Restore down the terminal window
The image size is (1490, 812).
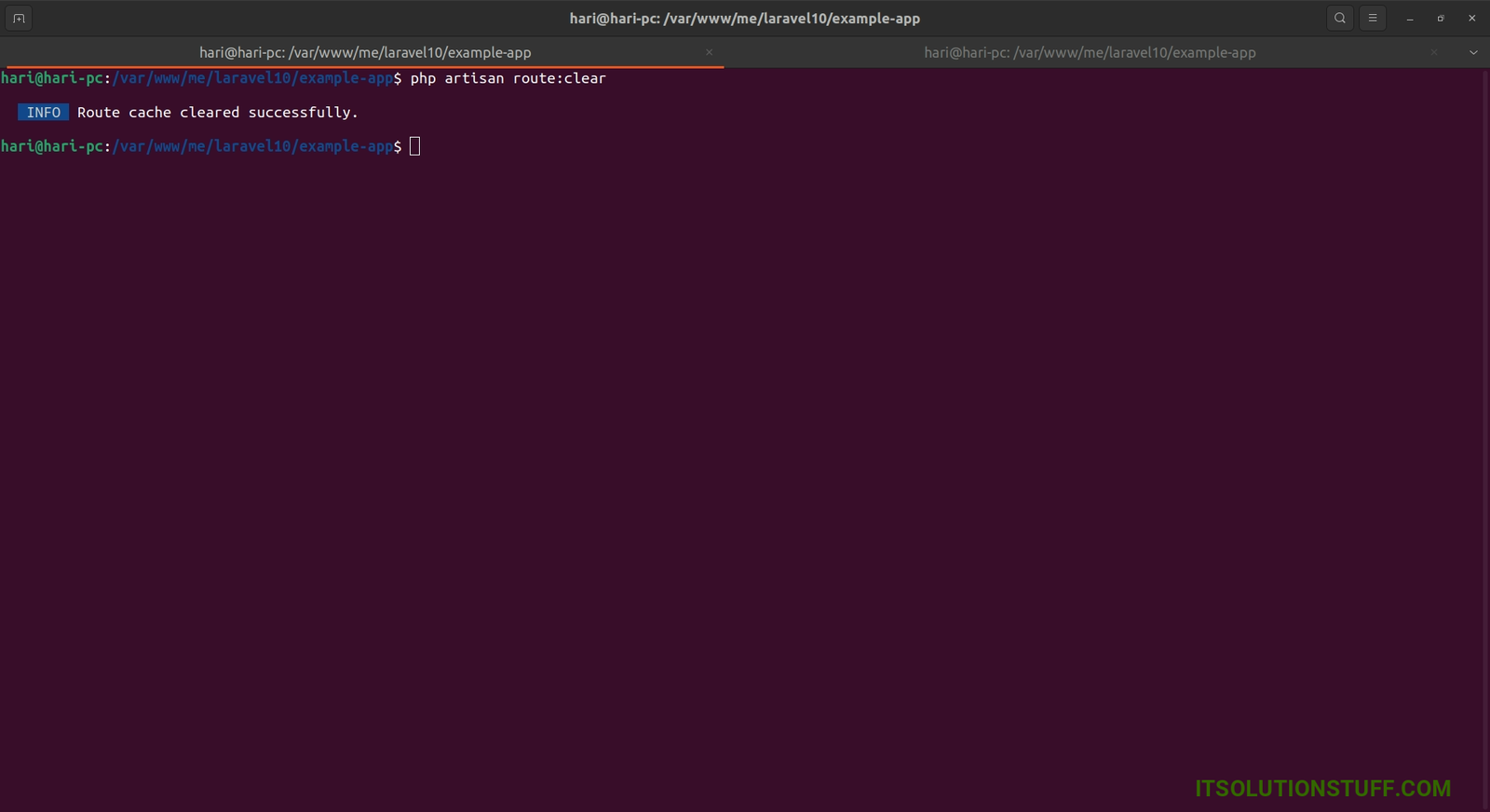point(1441,19)
